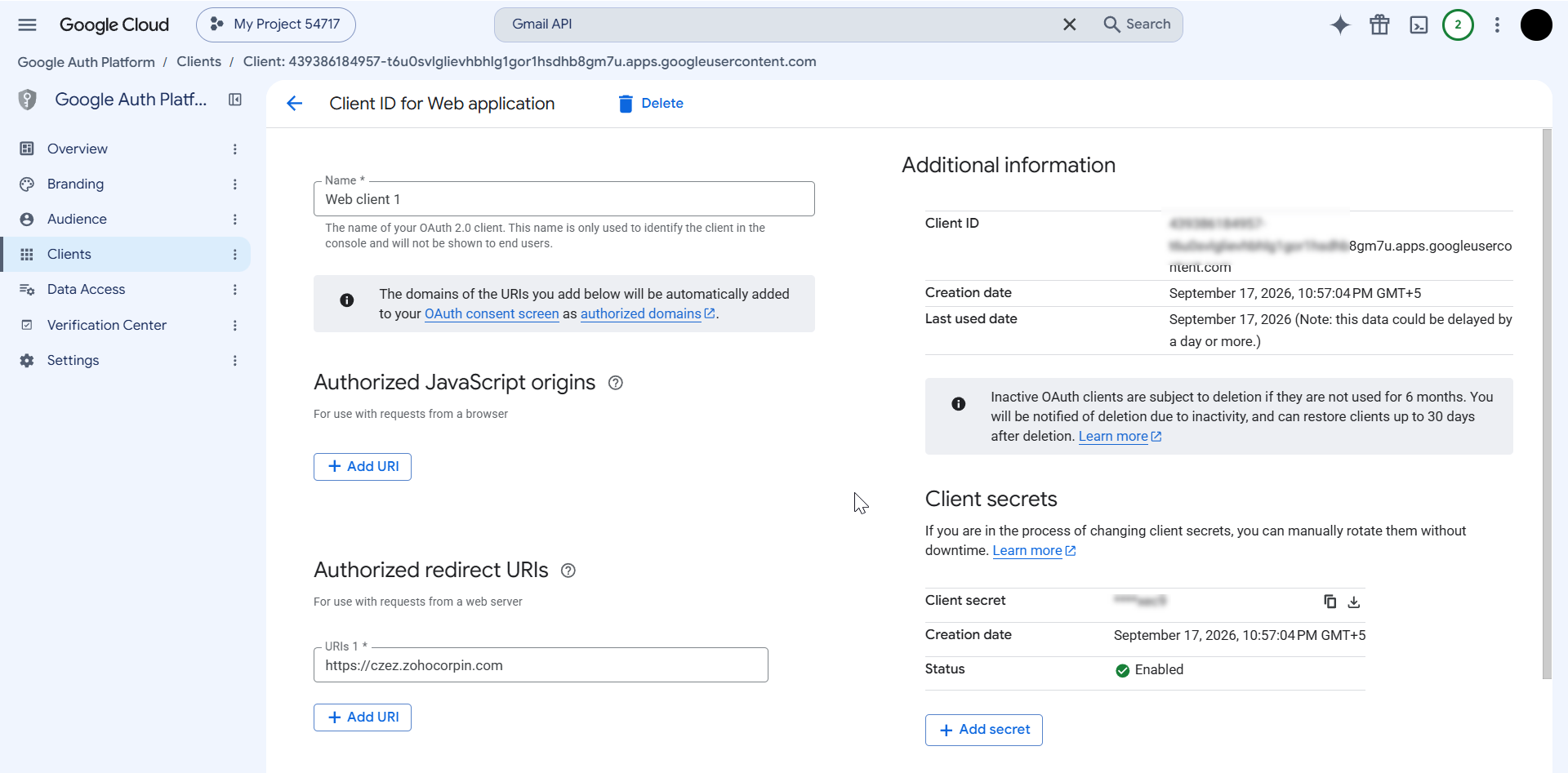Open the Audience row three-dot menu
The width and height of the screenshot is (1568, 773).
point(235,219)
